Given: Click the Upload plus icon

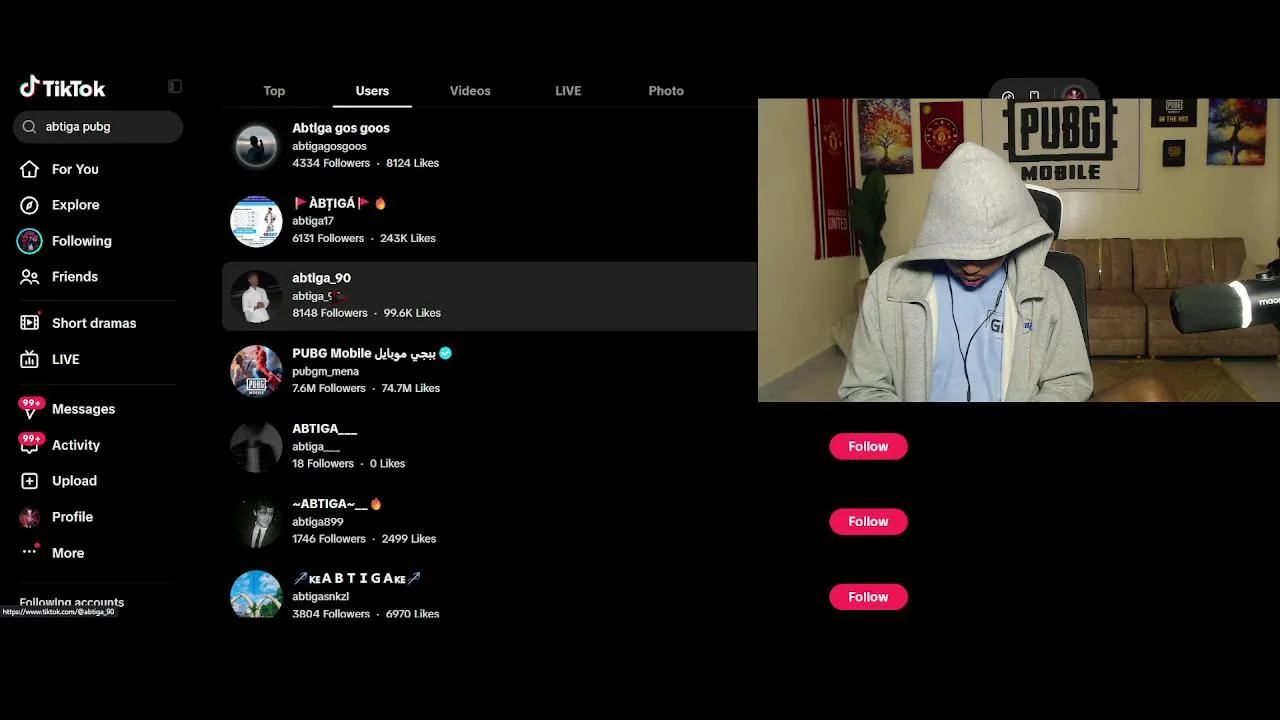Looking at the screenshot, I should [x=30, y=481].
